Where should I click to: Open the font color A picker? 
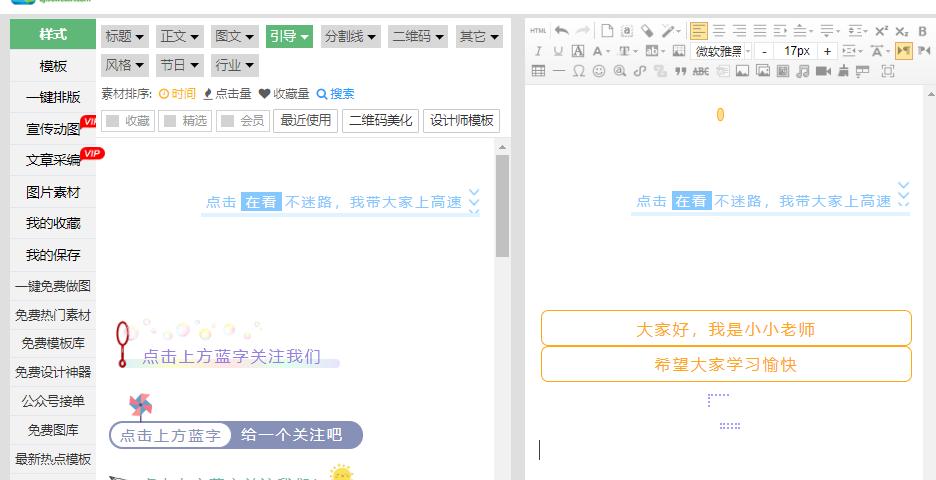point(599,51)
